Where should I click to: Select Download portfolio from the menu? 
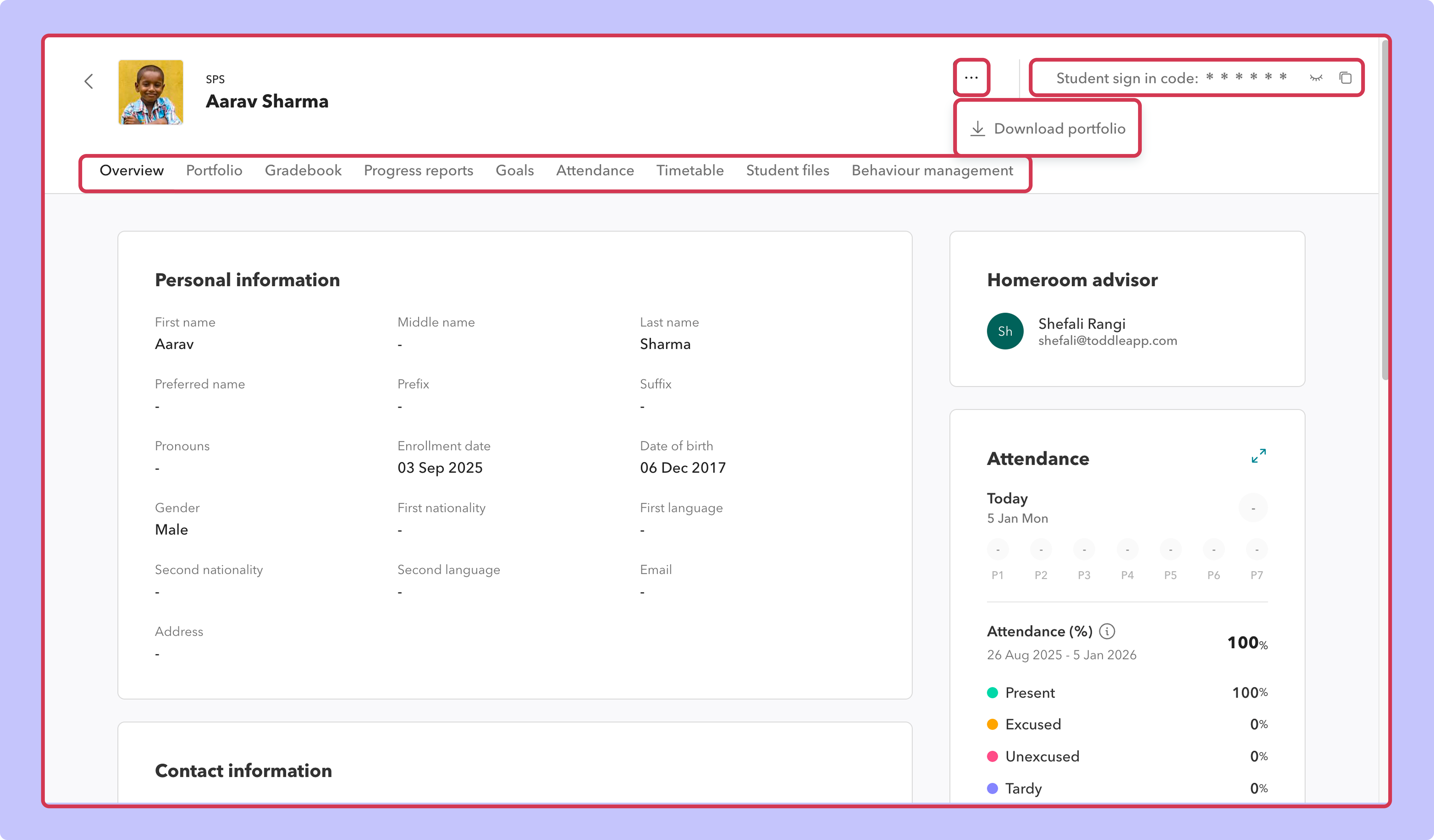(1048, 129)
